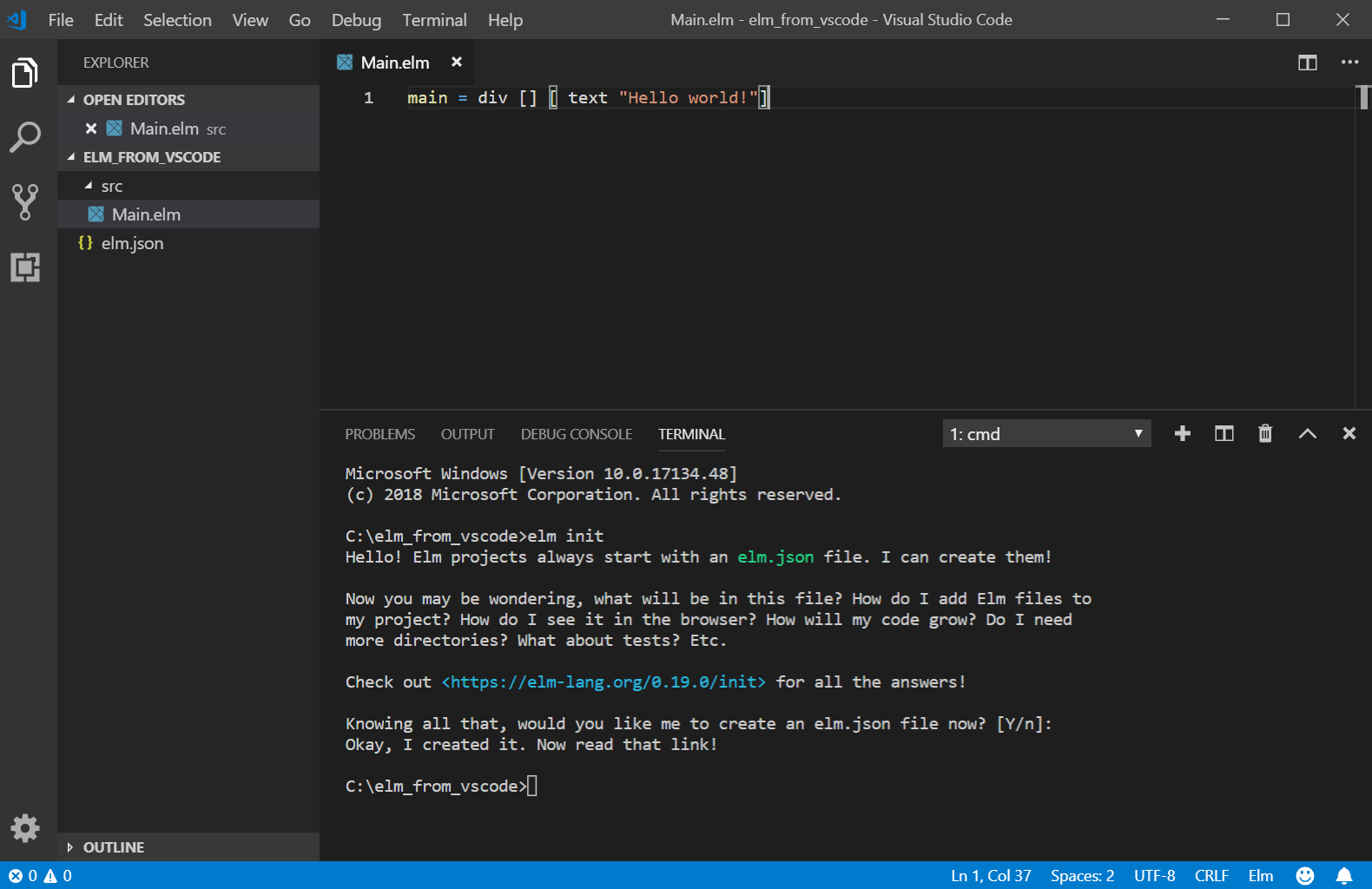Toggle the Explorer view icon
1372x889 pixels.
(x=25, y=73)
